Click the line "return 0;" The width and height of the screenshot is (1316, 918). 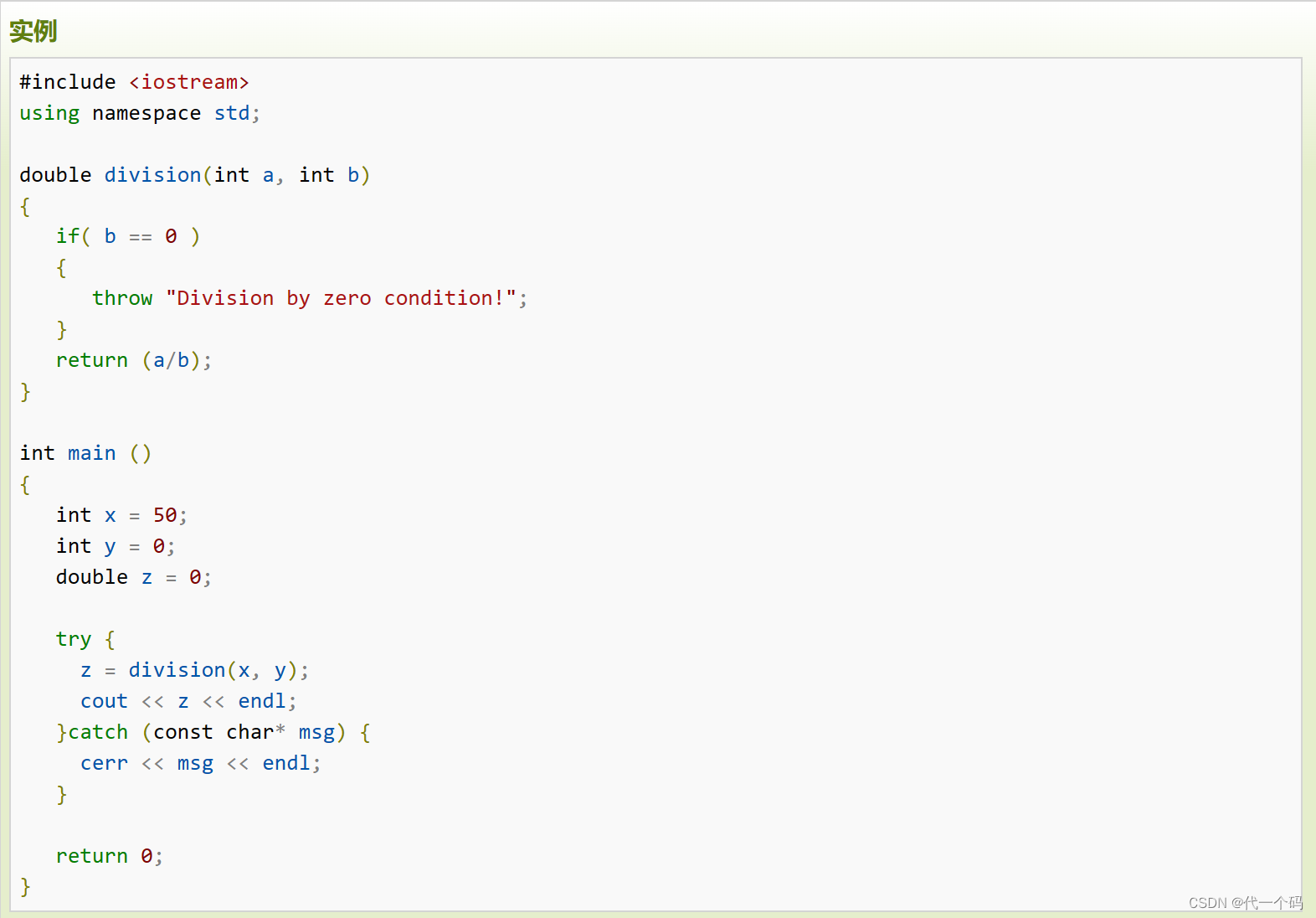[x=110, y=856]
